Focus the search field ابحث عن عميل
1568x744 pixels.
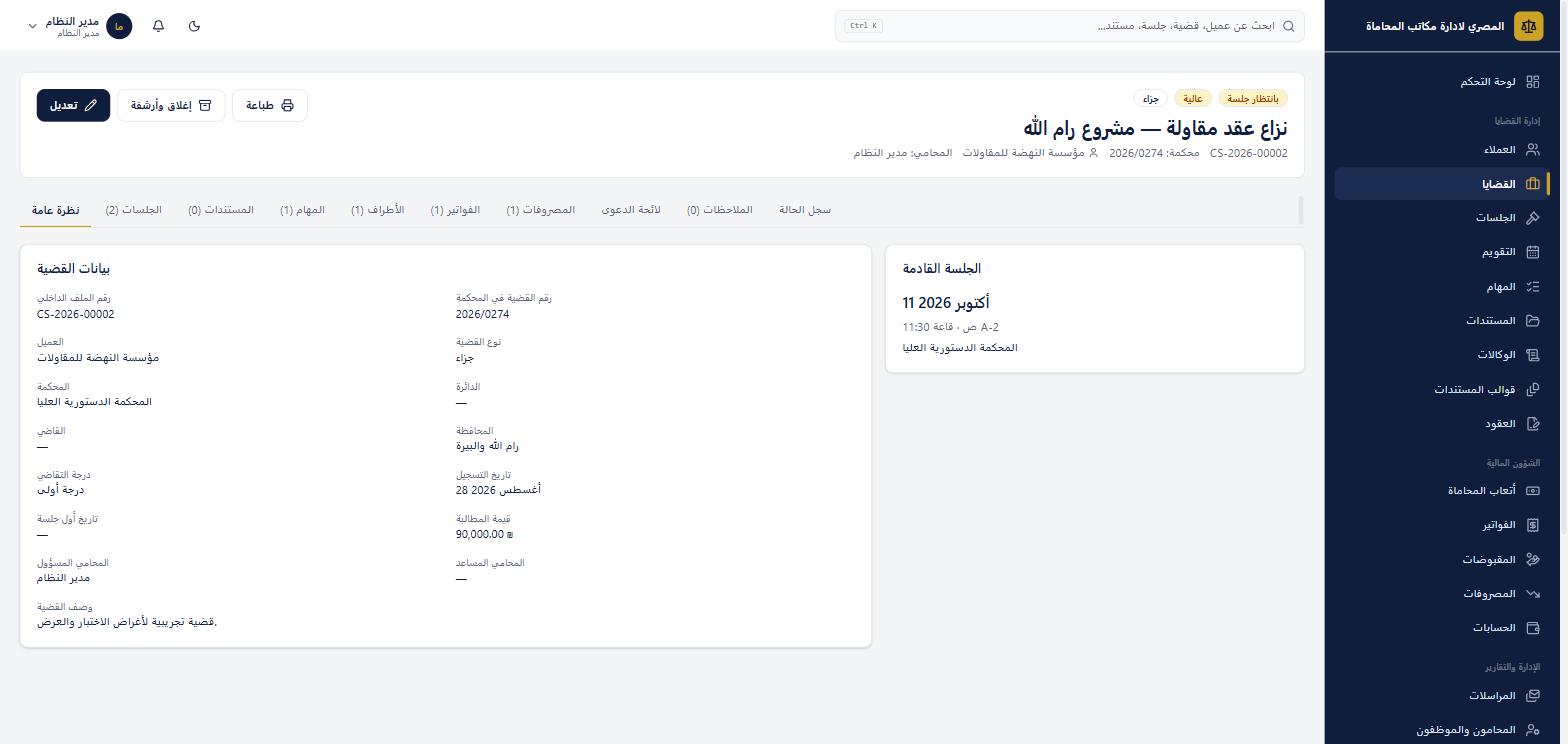click(x=1069, y=26)
